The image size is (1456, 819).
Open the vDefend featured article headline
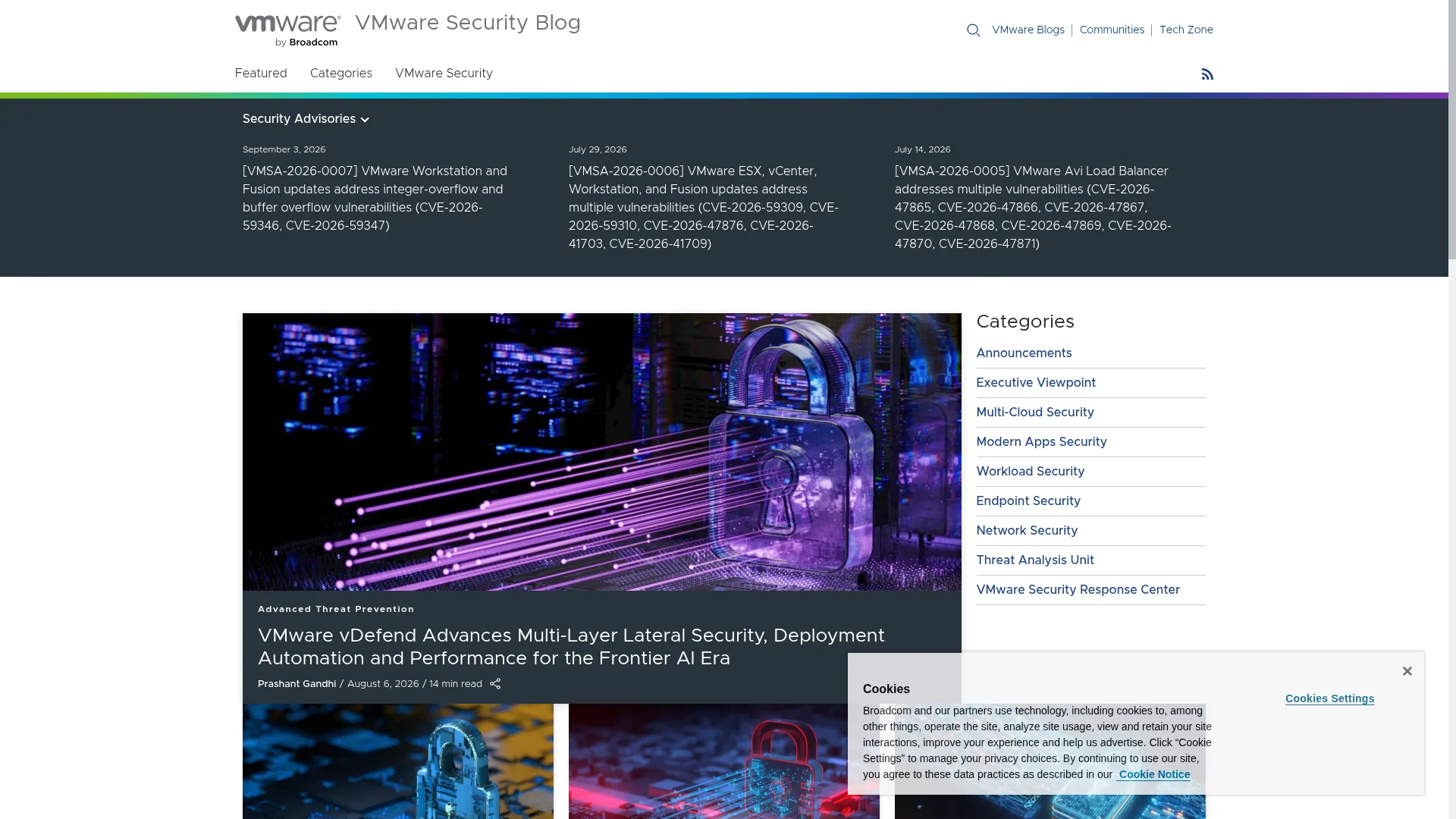click(571, 647)
